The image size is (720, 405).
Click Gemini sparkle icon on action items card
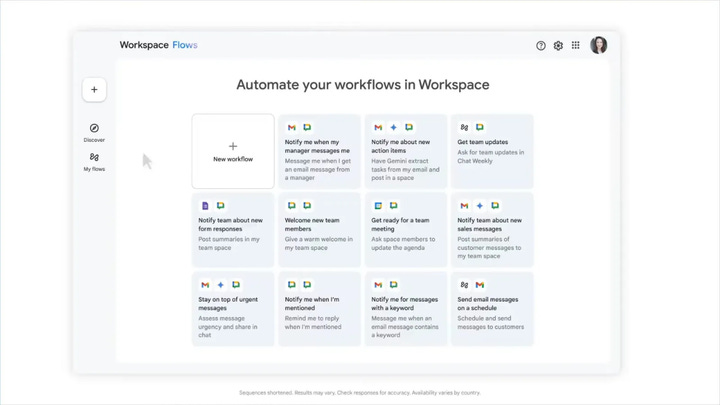click(x=394, y=127)
